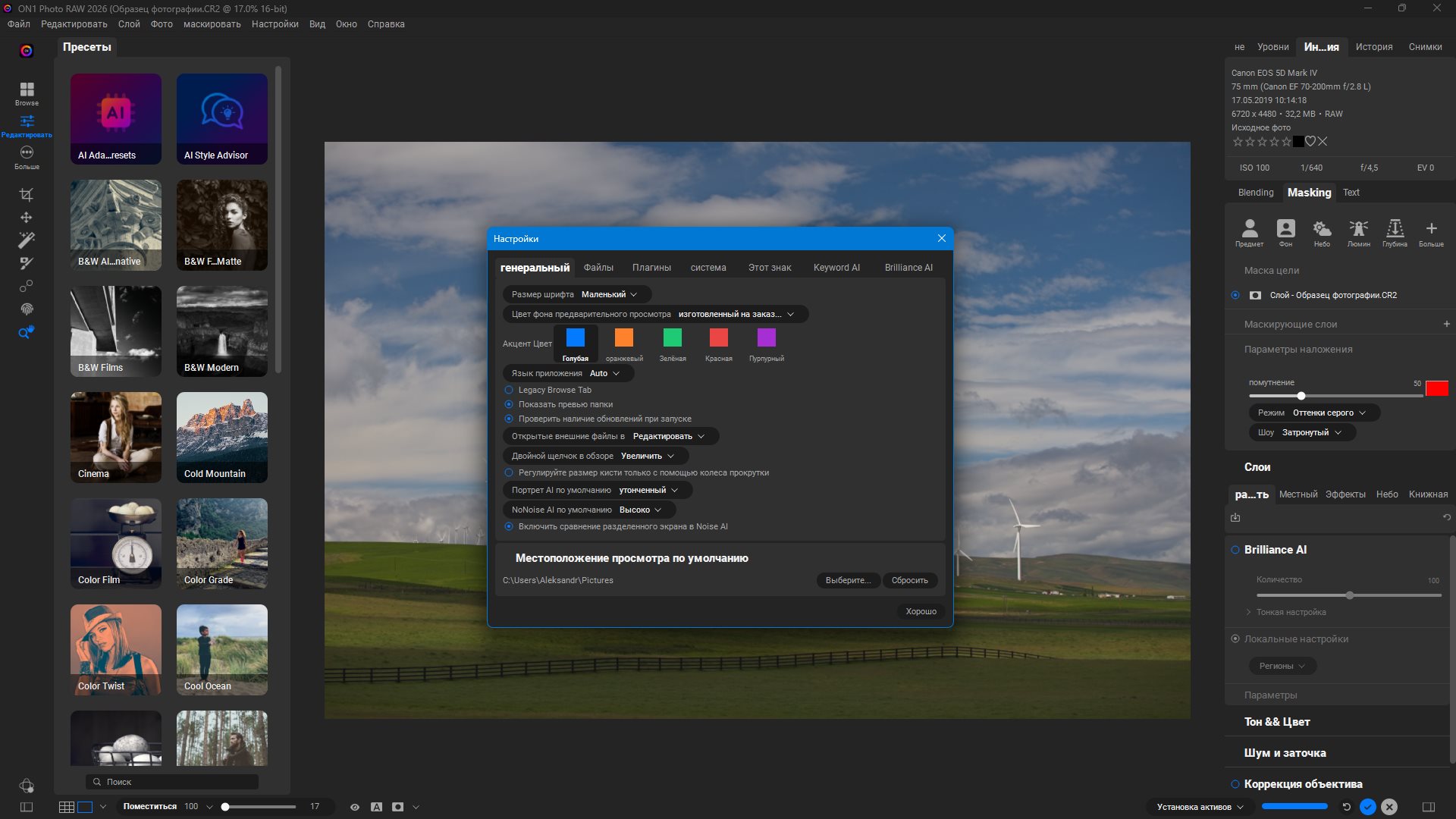Click the Сбросить button
This screenshot has width=1456, height=819.
[x=909, y=580]
